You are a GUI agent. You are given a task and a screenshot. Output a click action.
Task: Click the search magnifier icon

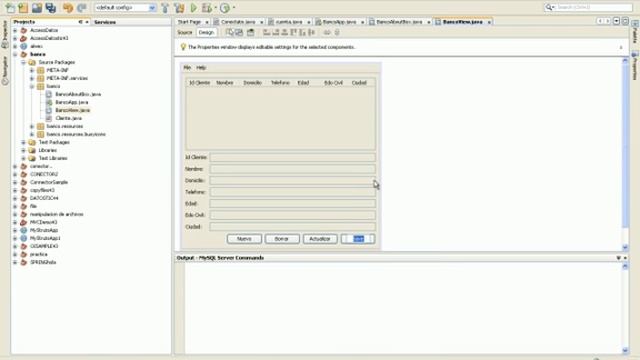549,7
